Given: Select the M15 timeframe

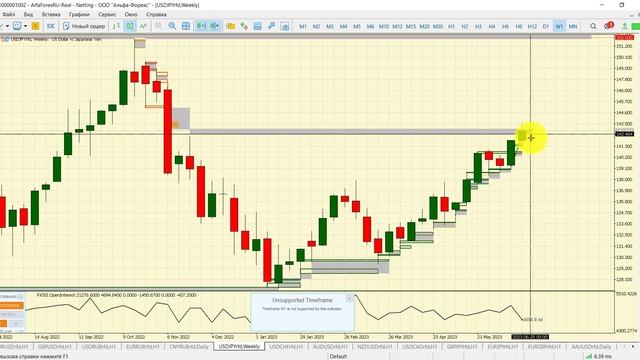Looking at the screenshot, I should 411,26.
